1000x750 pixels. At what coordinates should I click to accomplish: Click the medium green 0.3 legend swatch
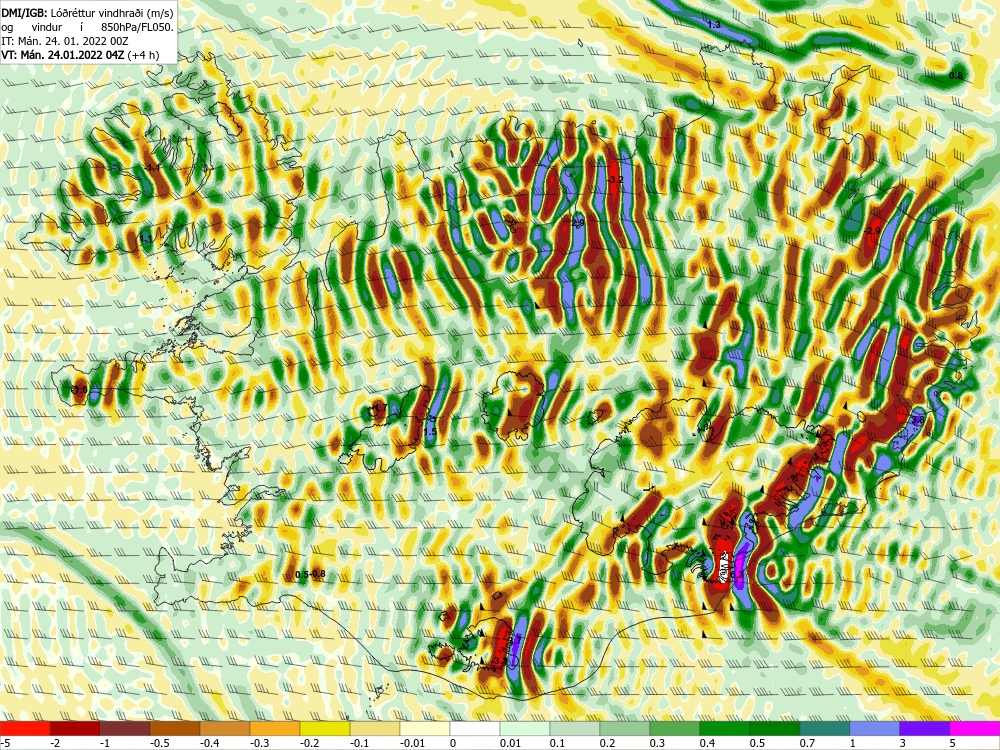675,728
